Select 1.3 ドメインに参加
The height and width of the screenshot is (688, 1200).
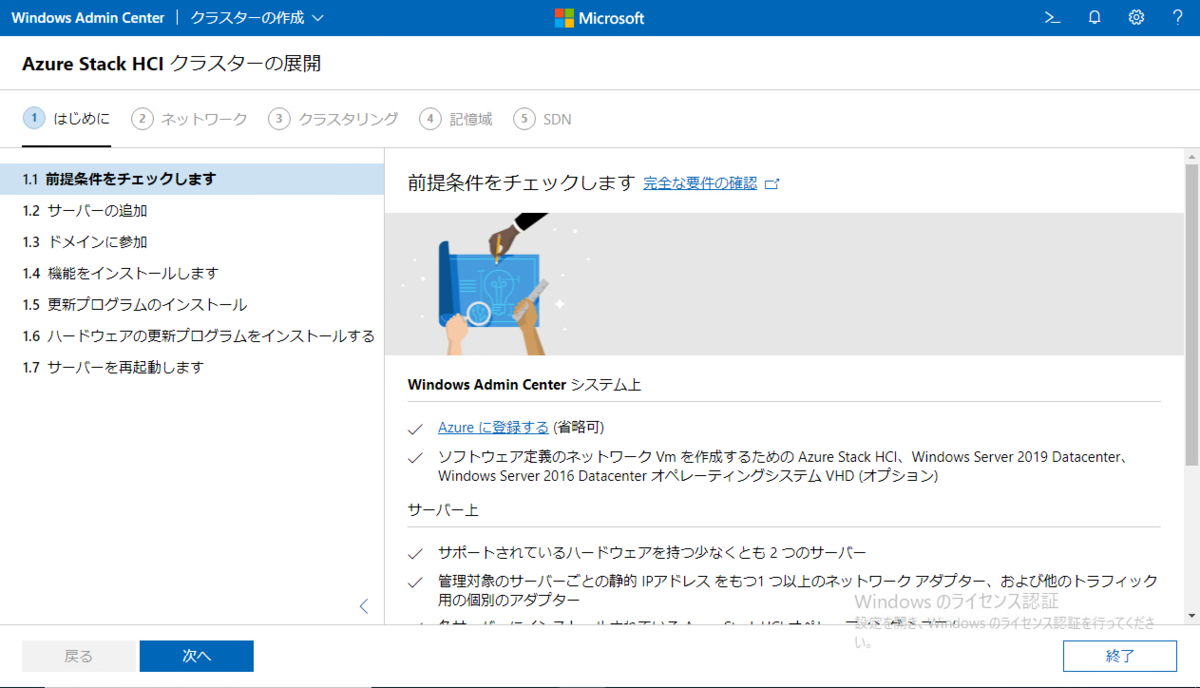click(x=192, y=242)
